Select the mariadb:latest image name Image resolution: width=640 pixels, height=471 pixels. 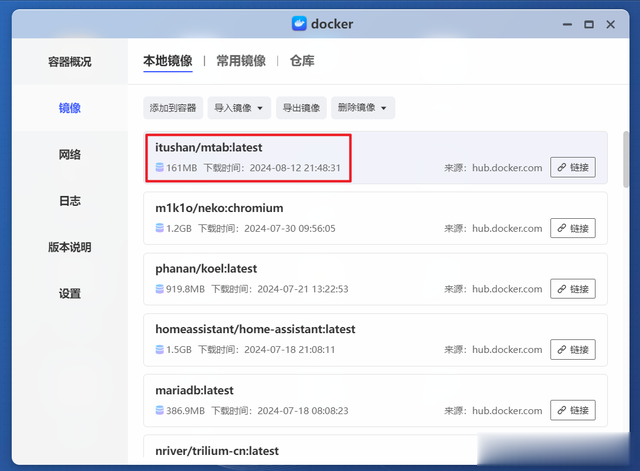tap(194, 390)
